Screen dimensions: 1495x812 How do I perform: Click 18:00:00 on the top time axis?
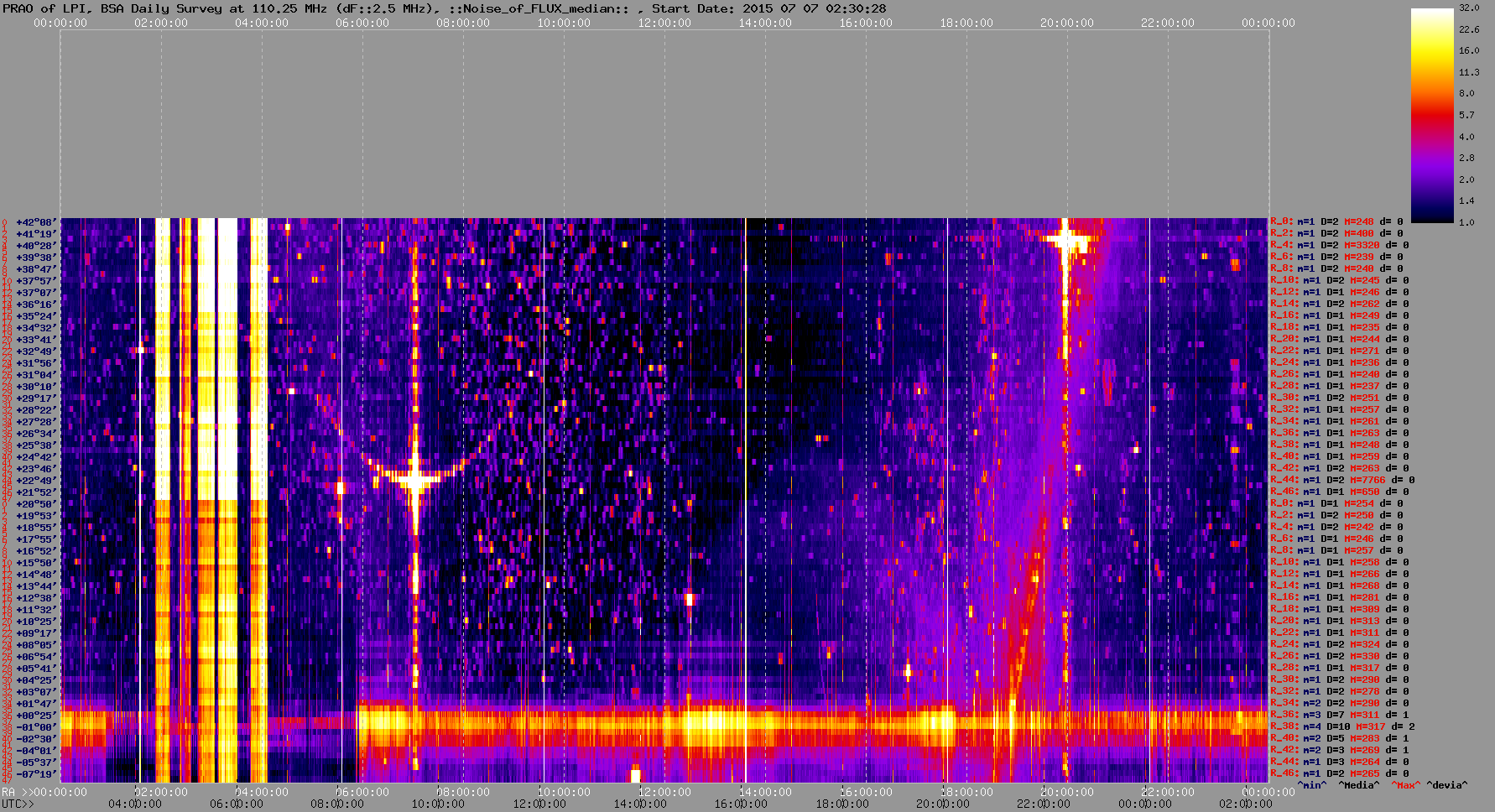(966, 23)
